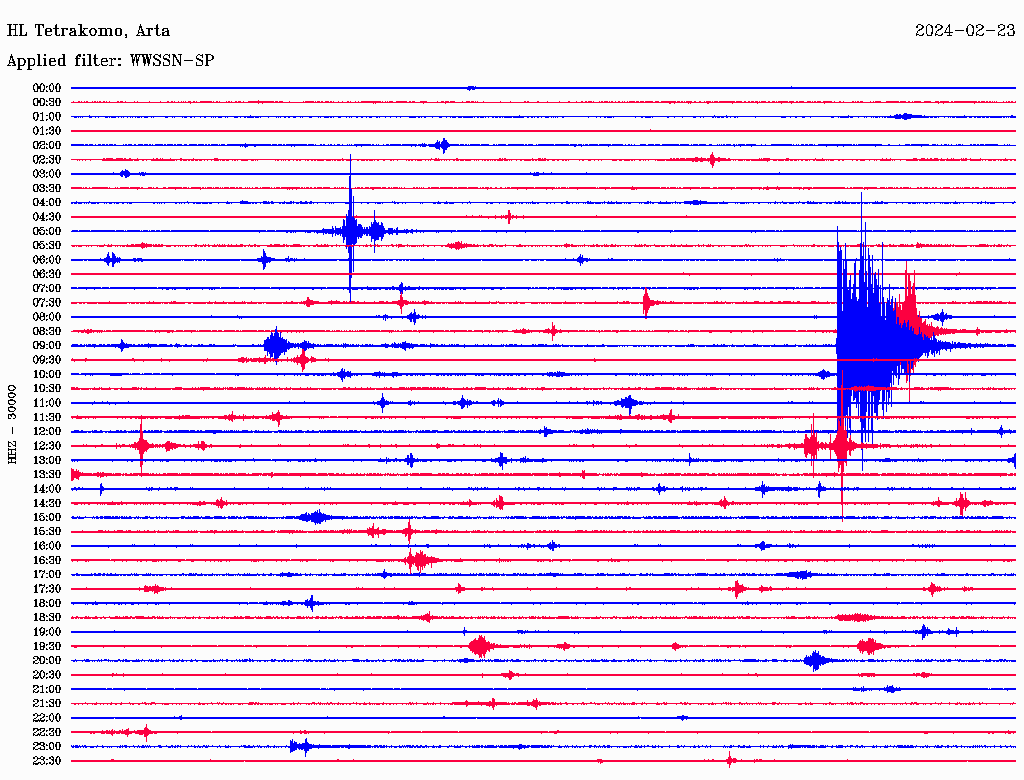Select the 23:30 time label
Viewport: 1024px width, 780px height.
47,760
